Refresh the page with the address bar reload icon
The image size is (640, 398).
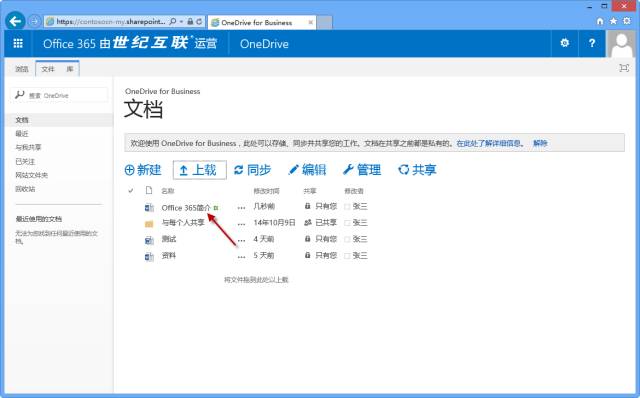(x=199, y=22)
